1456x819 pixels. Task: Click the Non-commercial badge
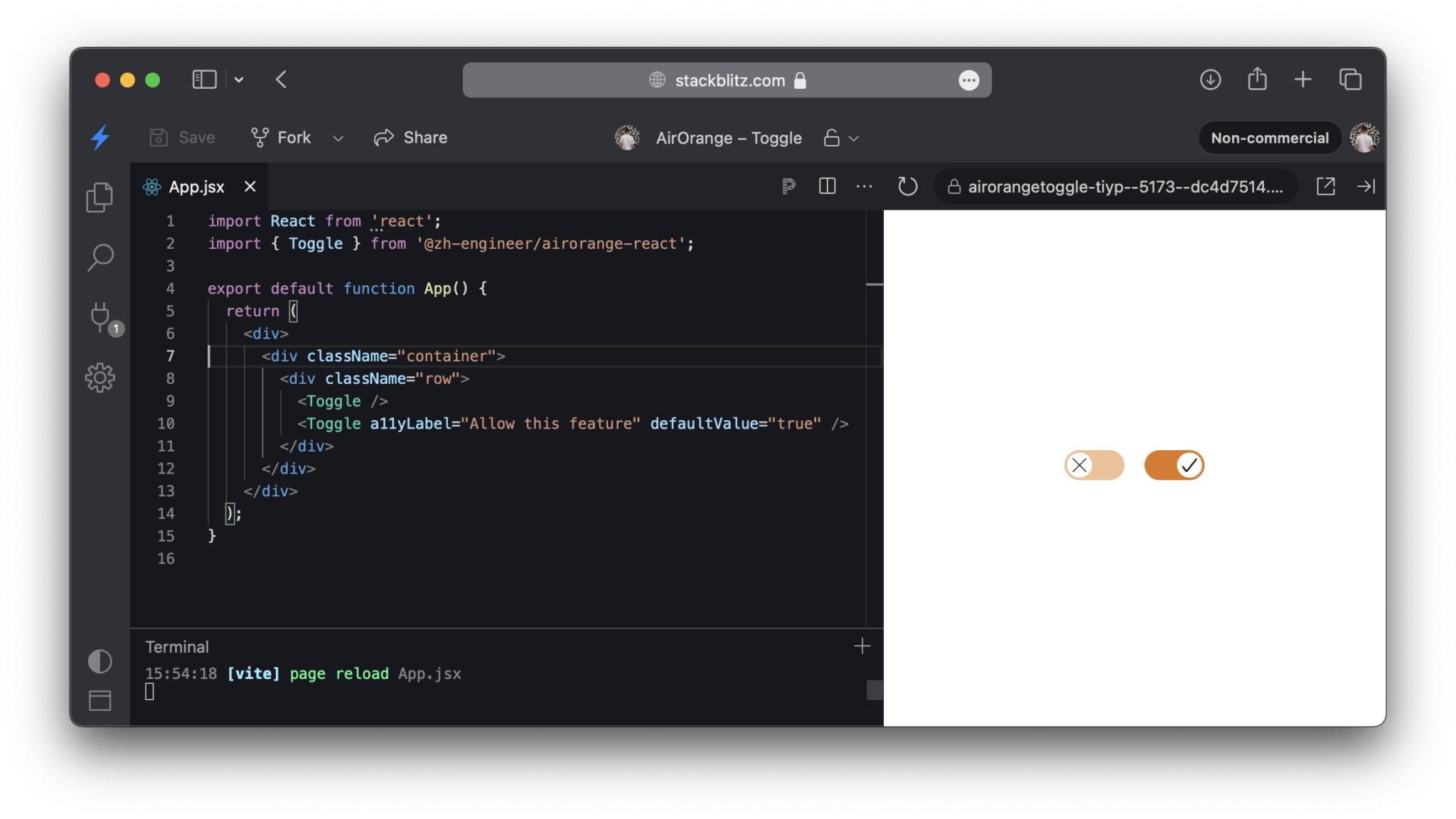coord(1270,138)
